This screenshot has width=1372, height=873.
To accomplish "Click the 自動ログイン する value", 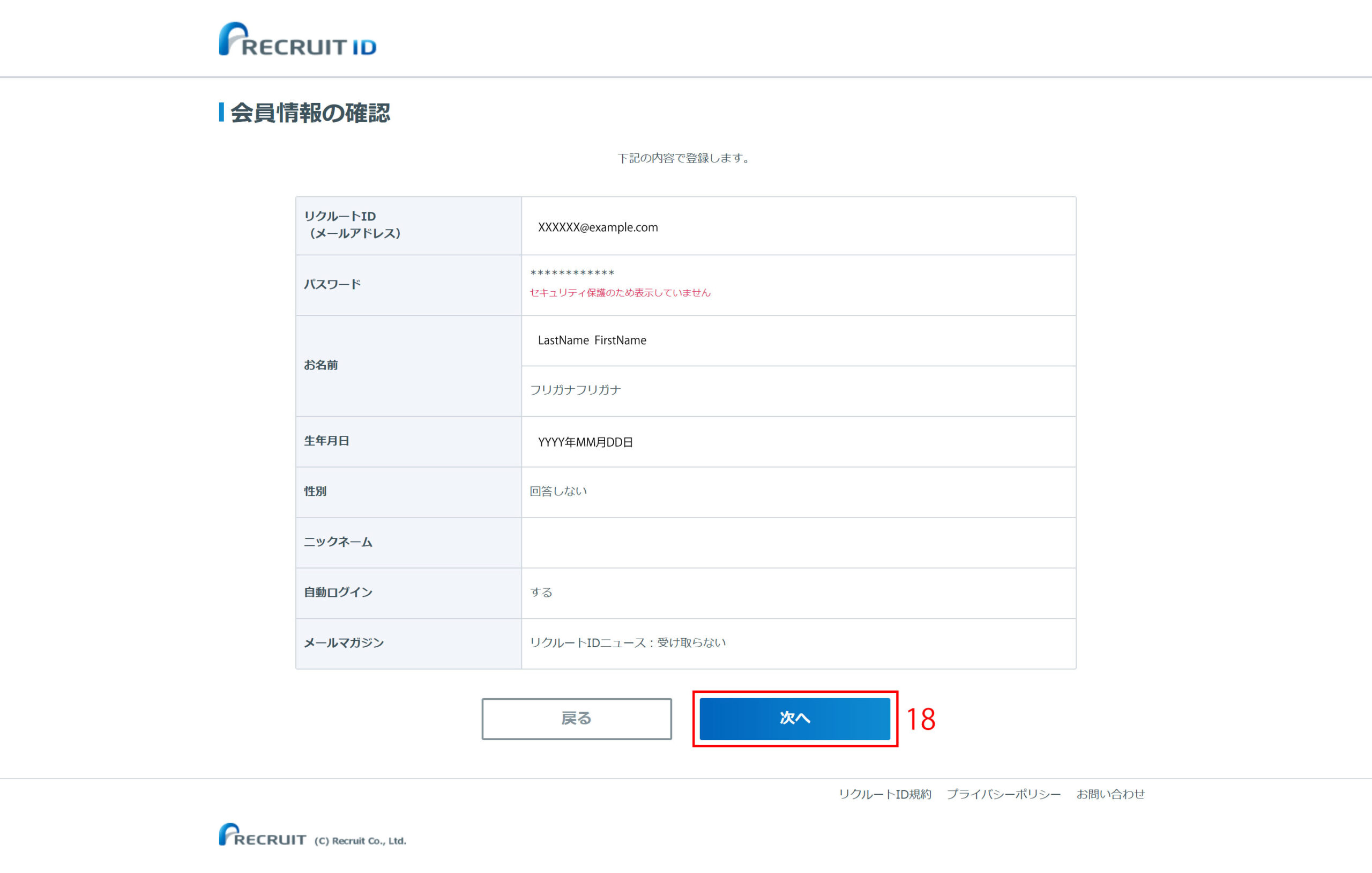I will (541, 592).
